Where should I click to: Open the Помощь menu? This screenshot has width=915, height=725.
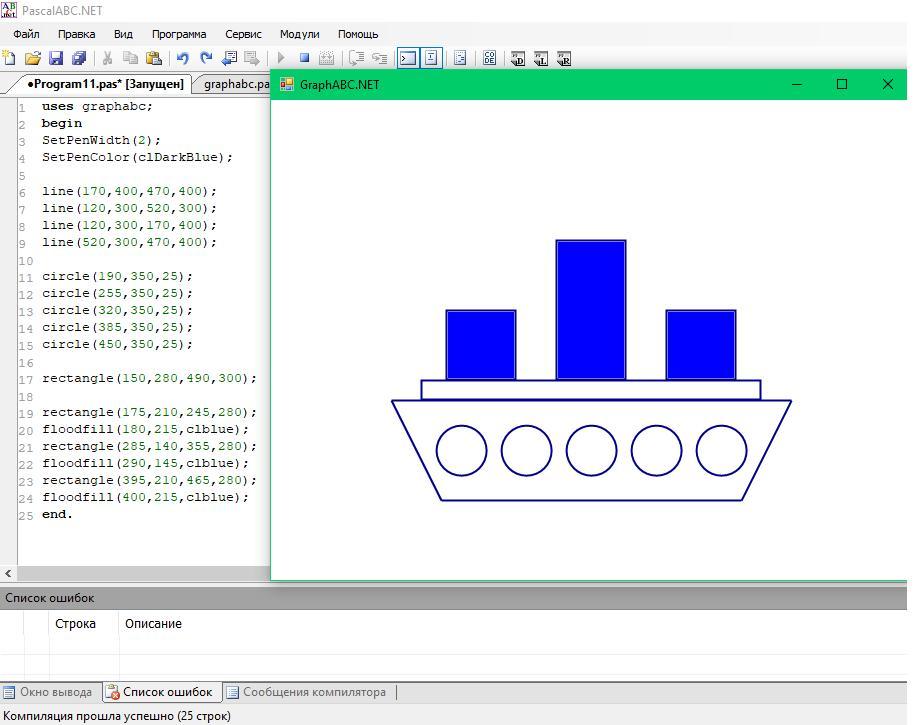358,34
